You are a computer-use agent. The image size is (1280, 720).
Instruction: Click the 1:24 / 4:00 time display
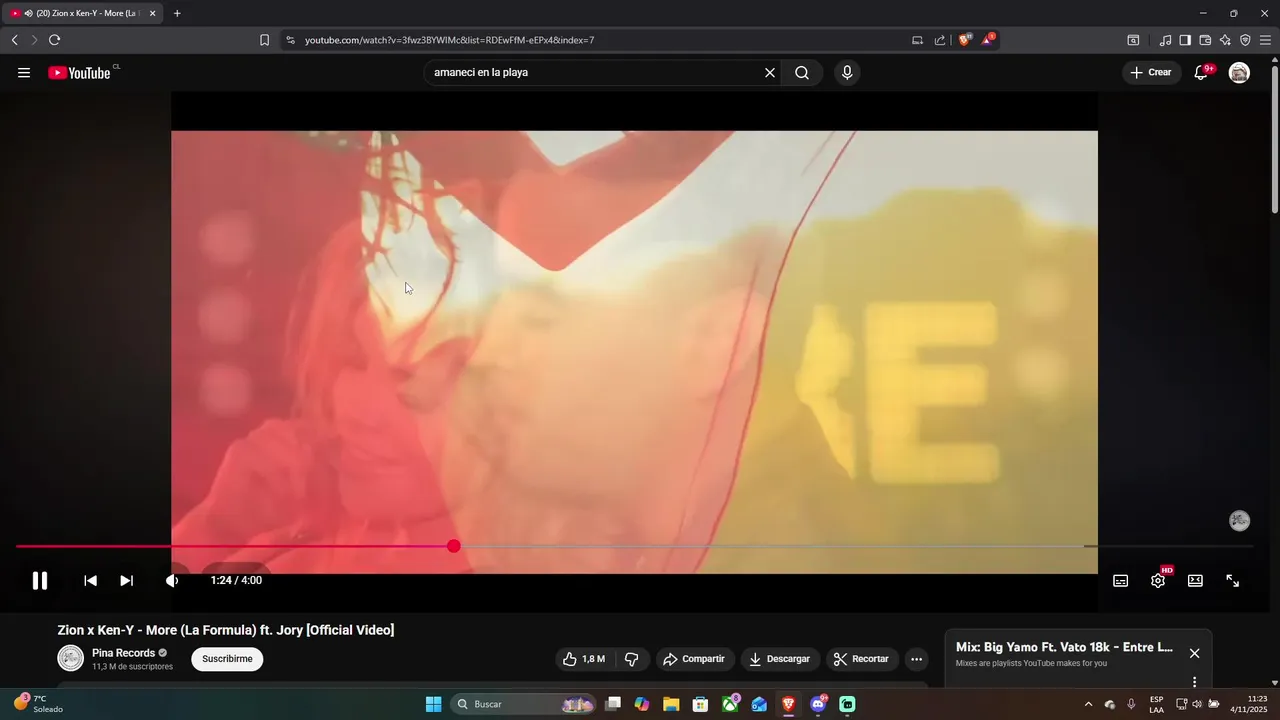click(236, 580)
